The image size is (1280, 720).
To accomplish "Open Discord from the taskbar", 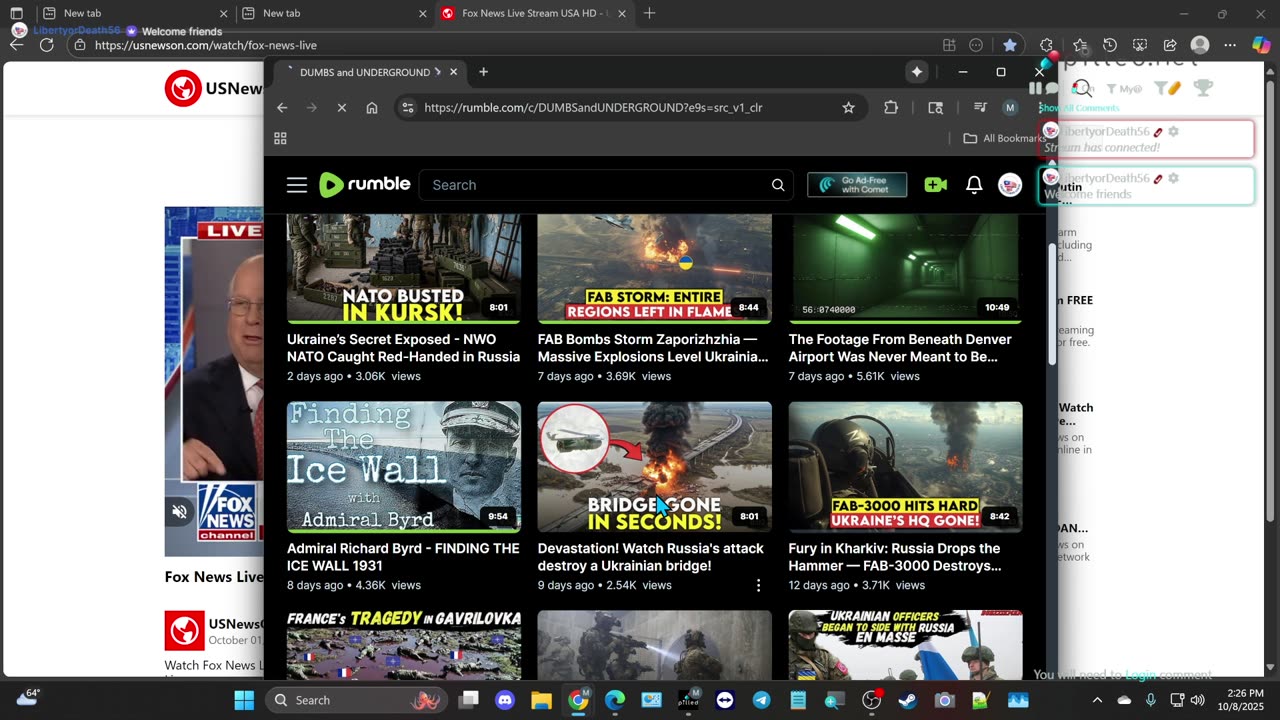I will click(x=505, y=700).
